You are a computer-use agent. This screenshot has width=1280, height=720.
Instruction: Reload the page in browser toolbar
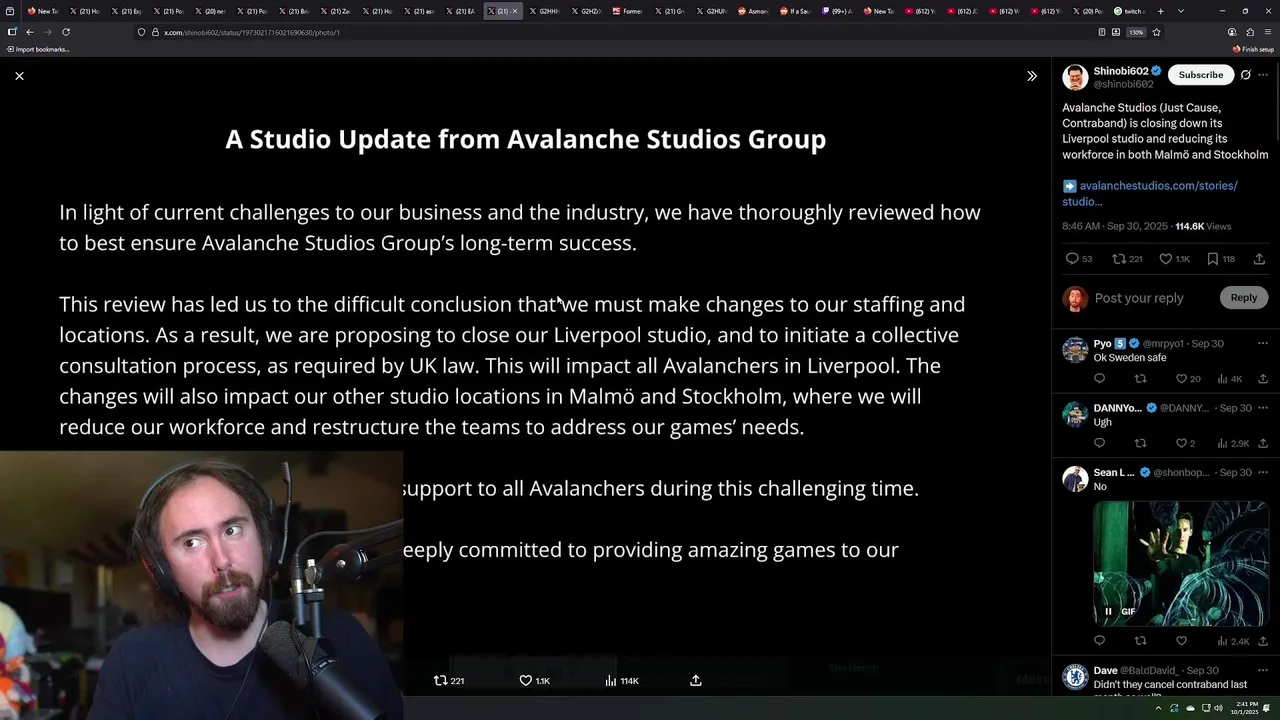(x=66, y=32)
